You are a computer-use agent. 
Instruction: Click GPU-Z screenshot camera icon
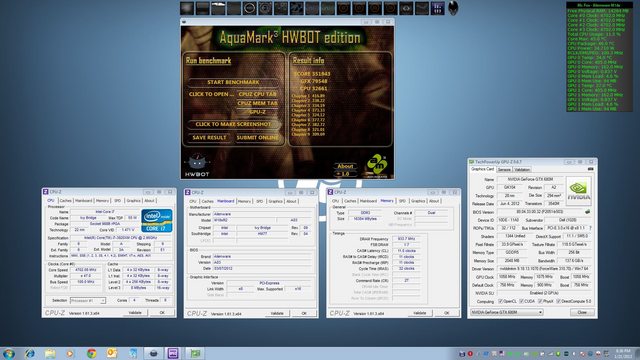[x=590, y=169]
